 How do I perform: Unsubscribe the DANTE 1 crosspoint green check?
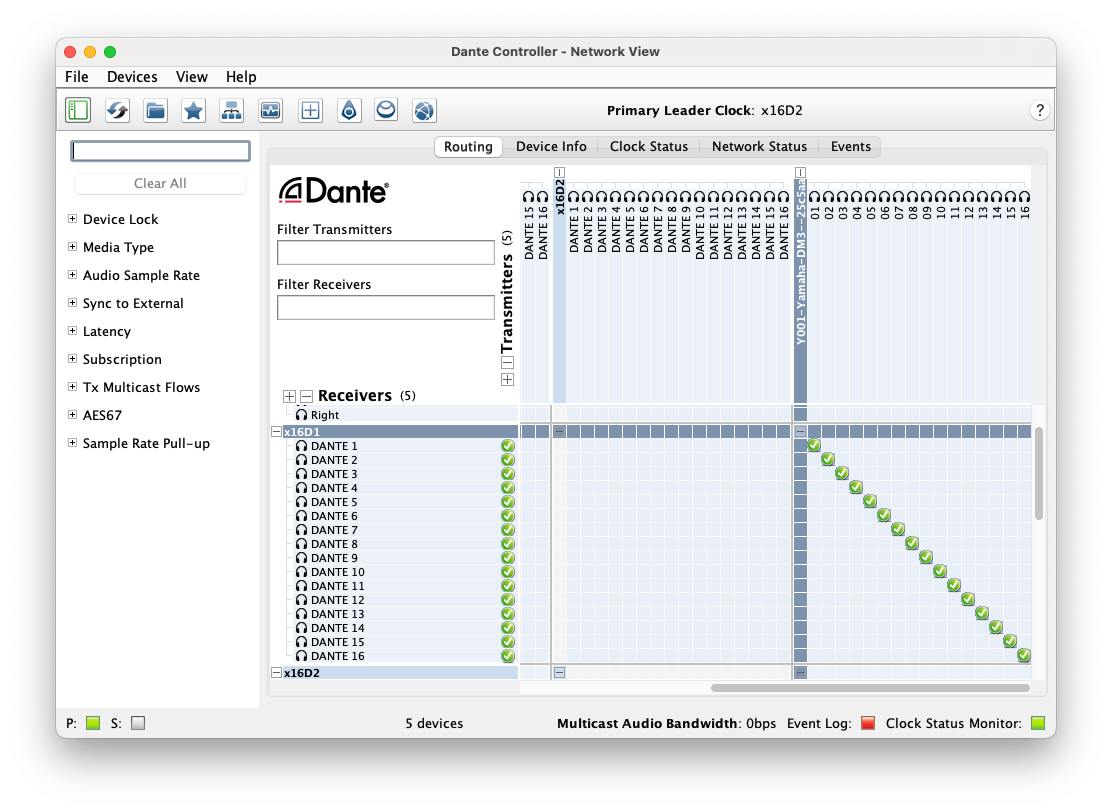(x=813, y=445)
